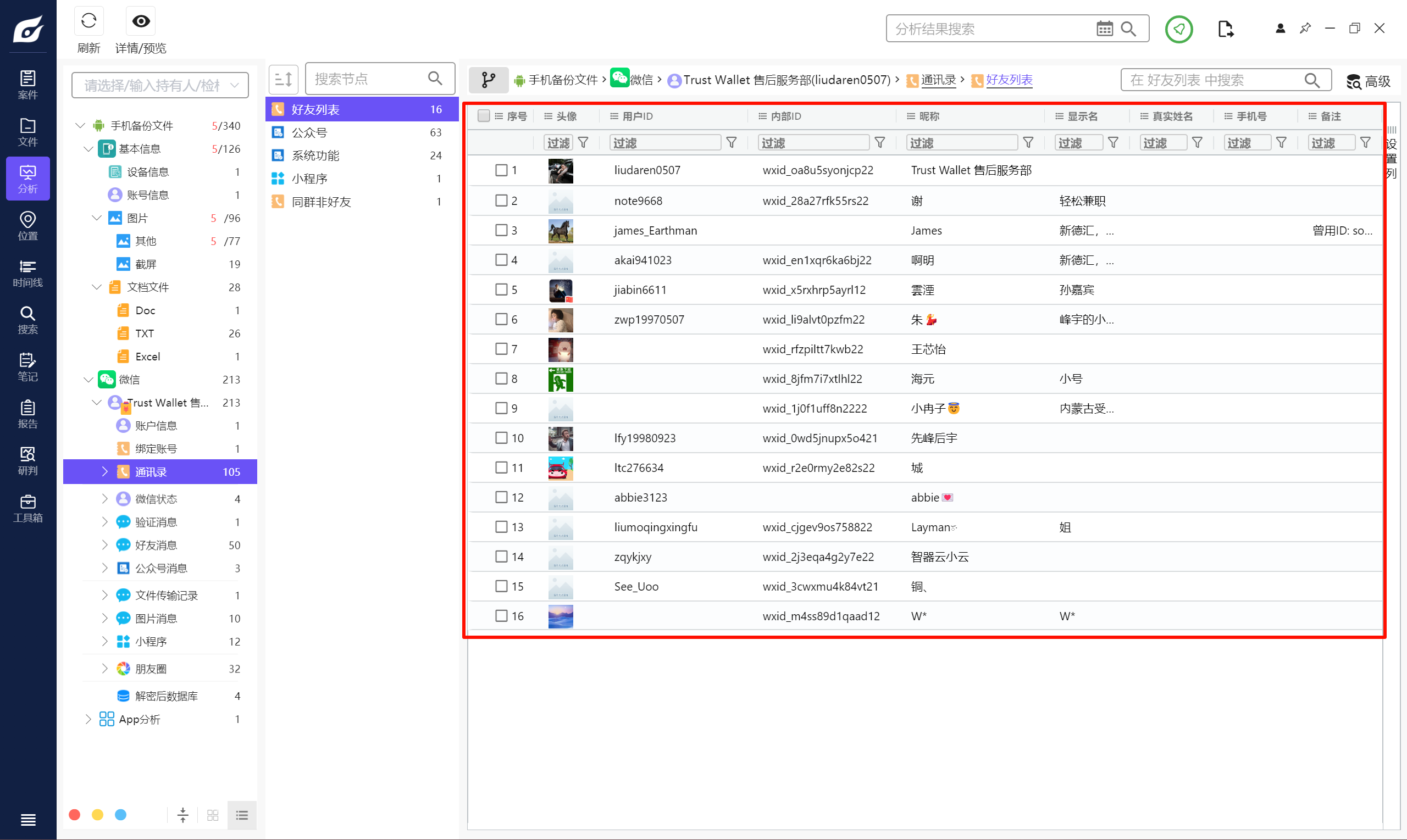Click the user account icon
This screenshot has height=840, width=1407.
[1280, 27]
